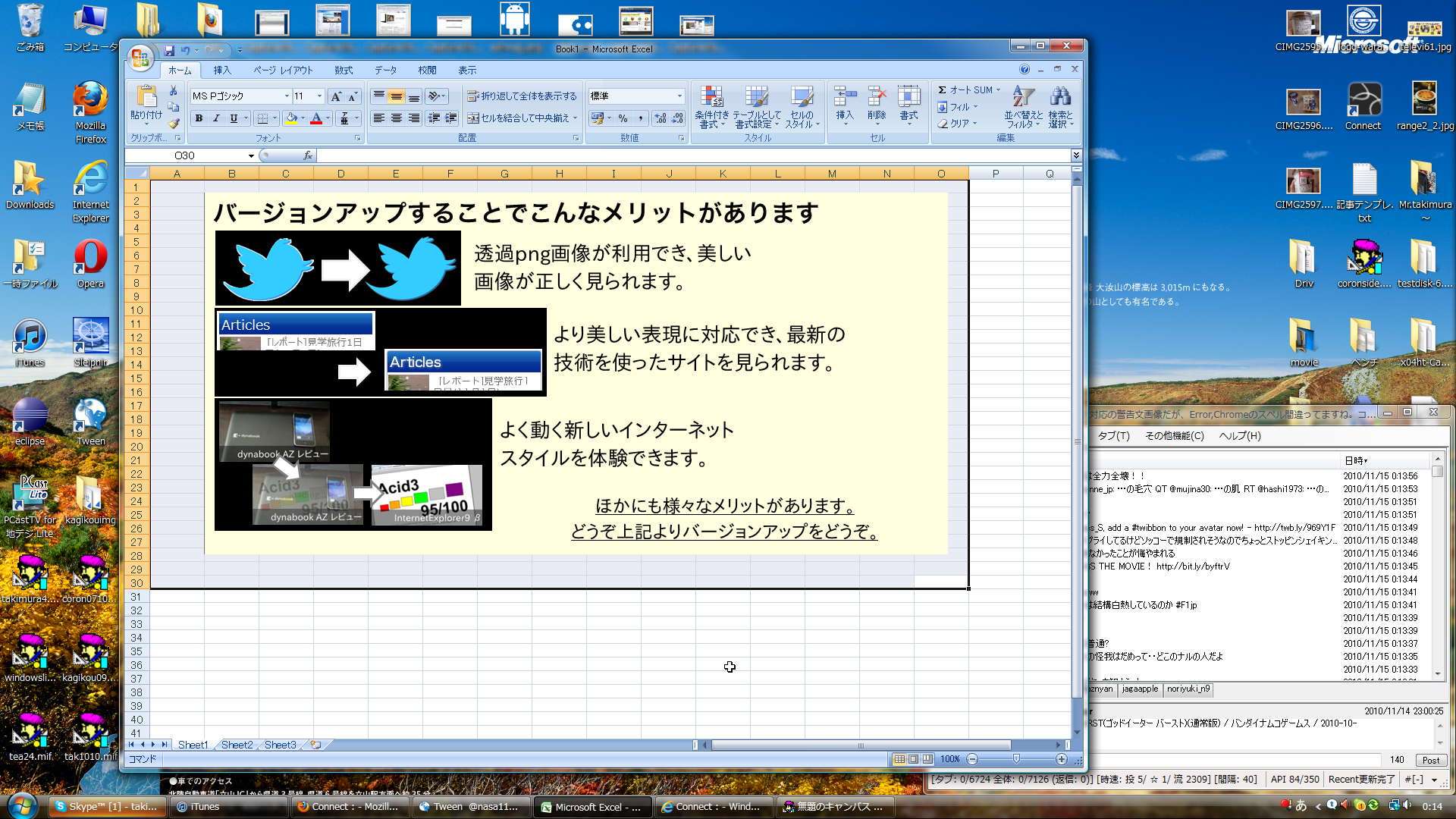
Task: Toggle italic formatting
Action: [216, 118]
